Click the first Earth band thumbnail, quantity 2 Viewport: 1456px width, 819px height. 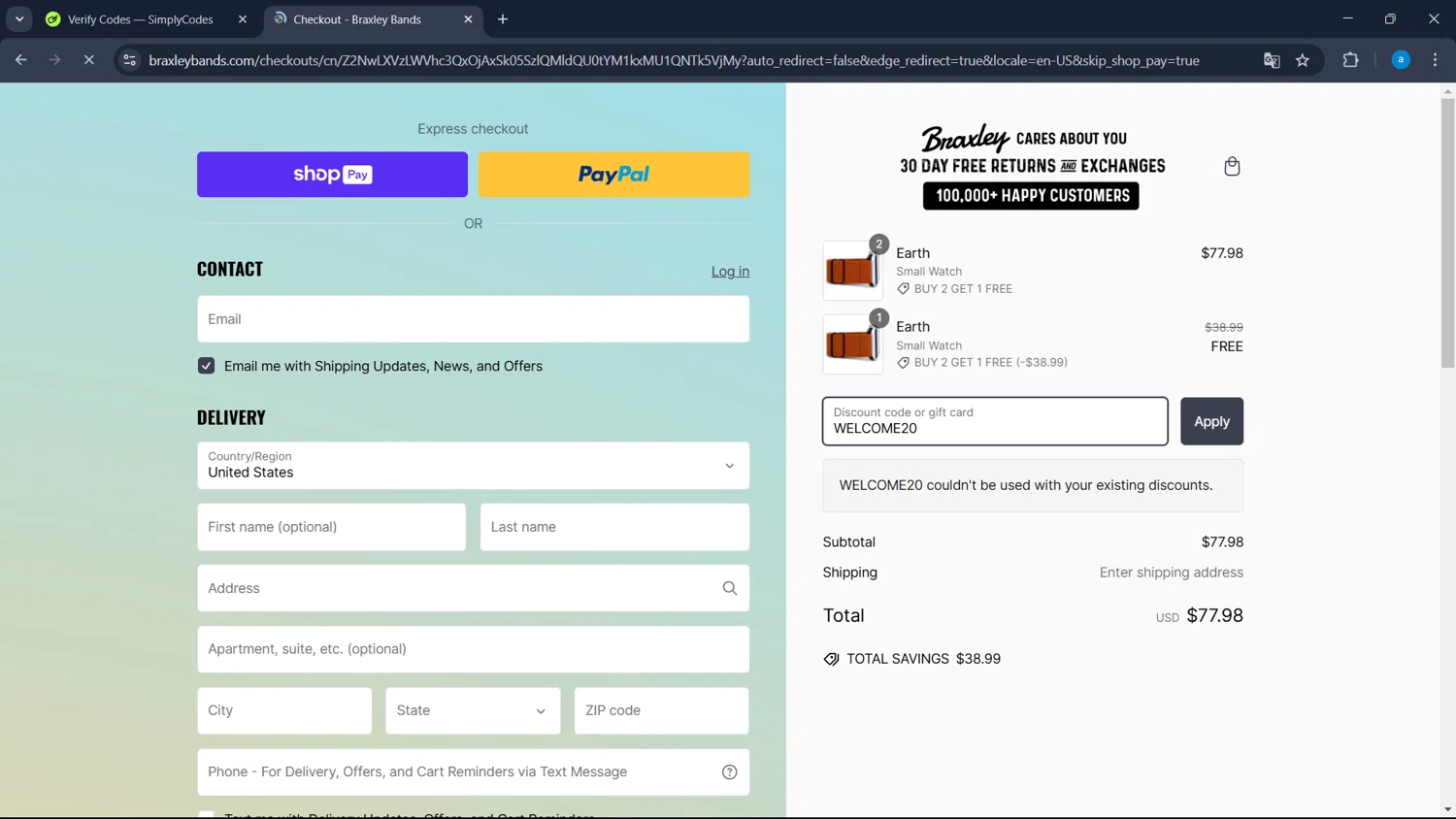[x=852, y=271]
